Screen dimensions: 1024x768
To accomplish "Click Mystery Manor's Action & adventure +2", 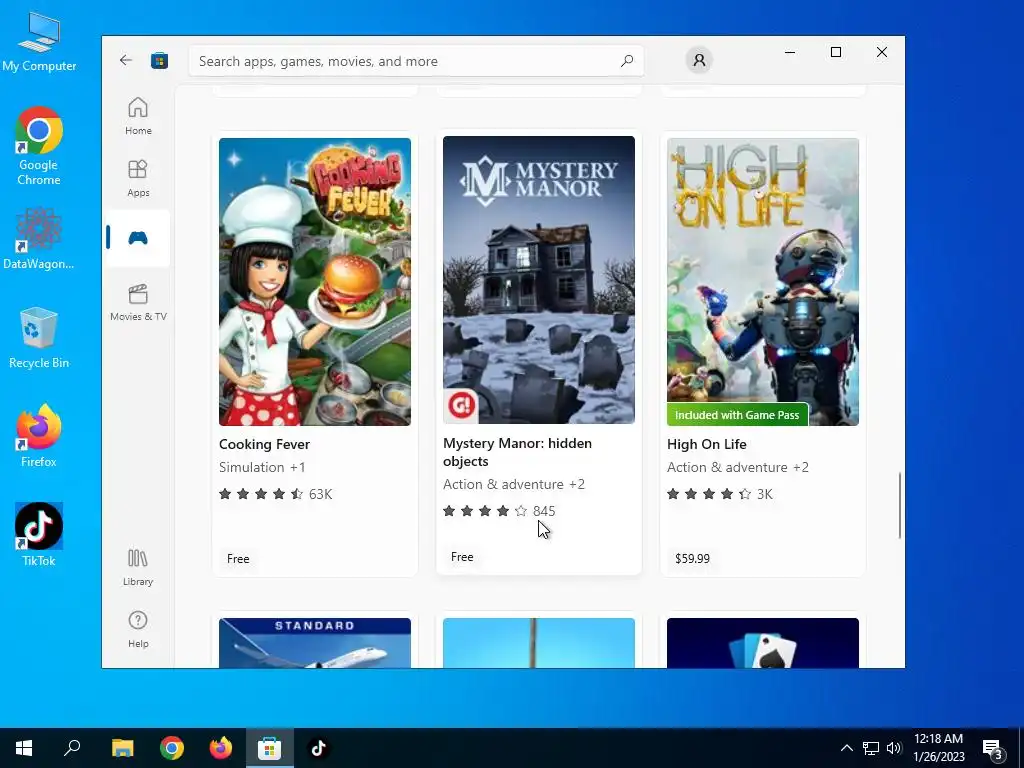I will pyautogui.click(x=514, y=484).
